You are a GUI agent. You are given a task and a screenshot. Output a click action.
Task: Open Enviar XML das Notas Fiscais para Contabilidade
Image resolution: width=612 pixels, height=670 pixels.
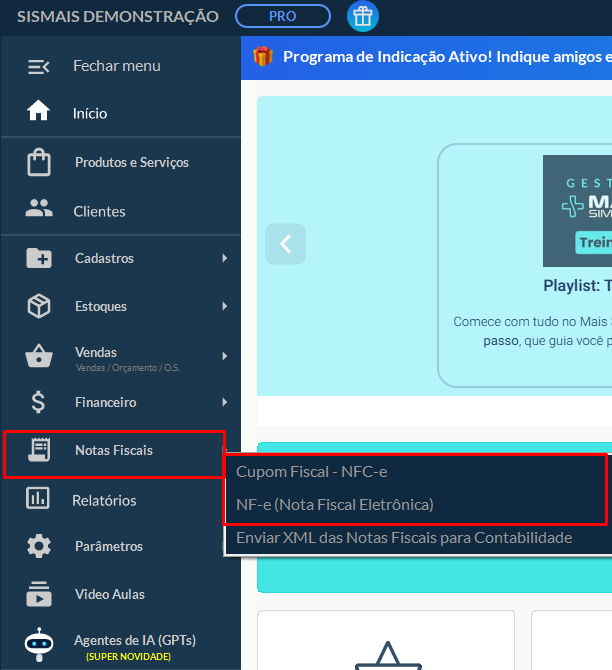(404, 538)
